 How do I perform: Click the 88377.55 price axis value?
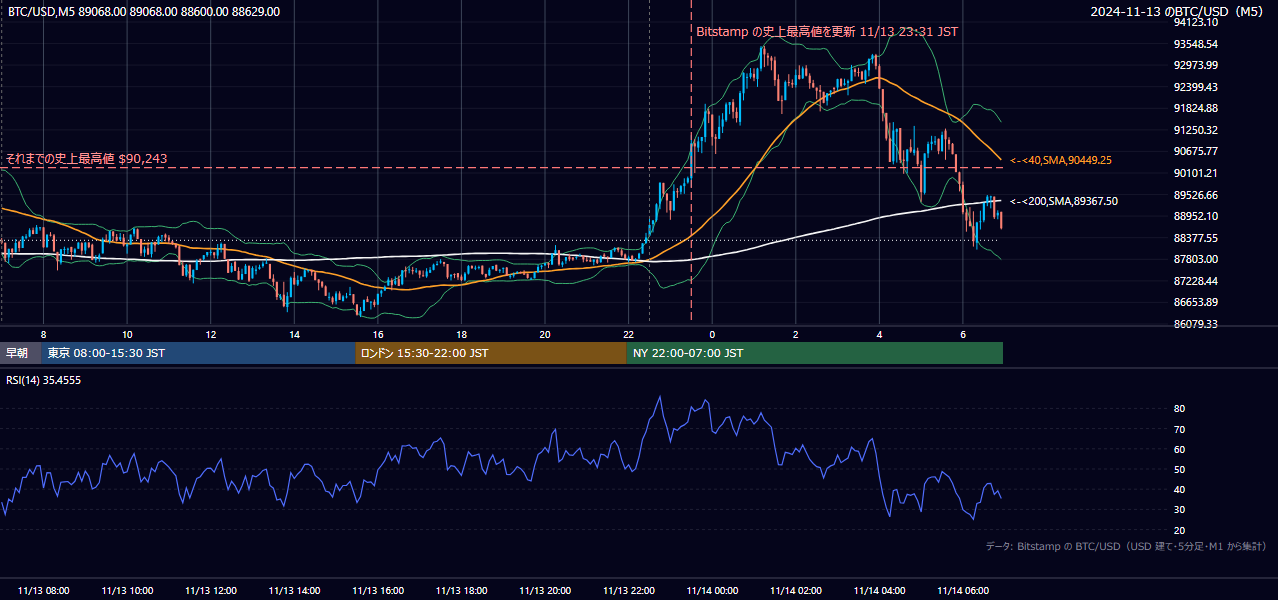[1196, 238]
